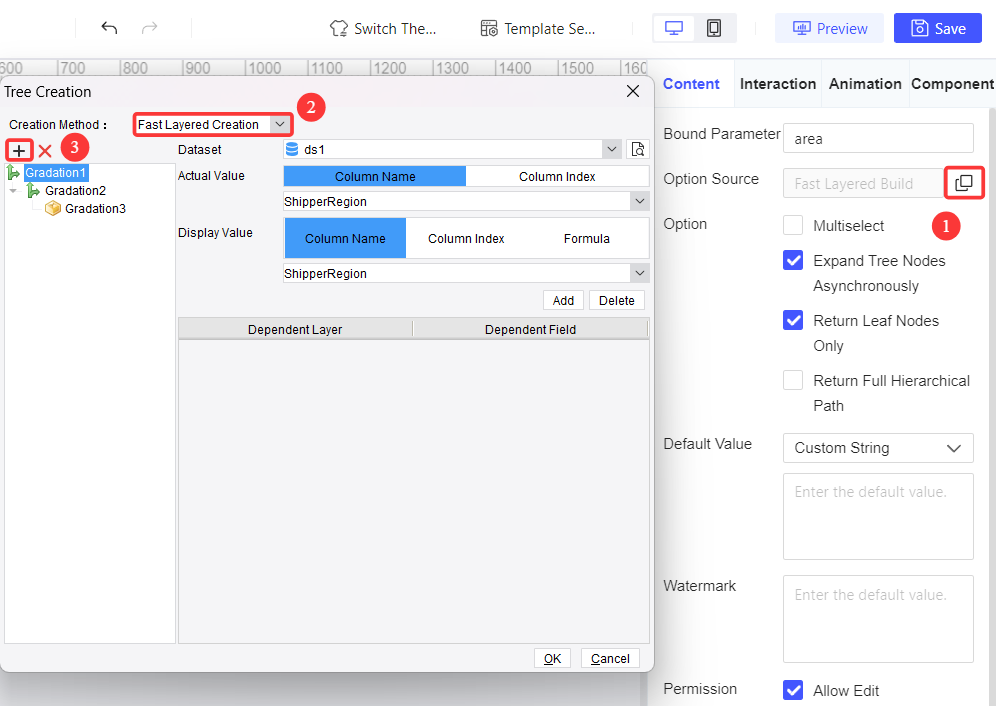
Task: Enable the Multiselect checkbox
Action: click(793, 225)
